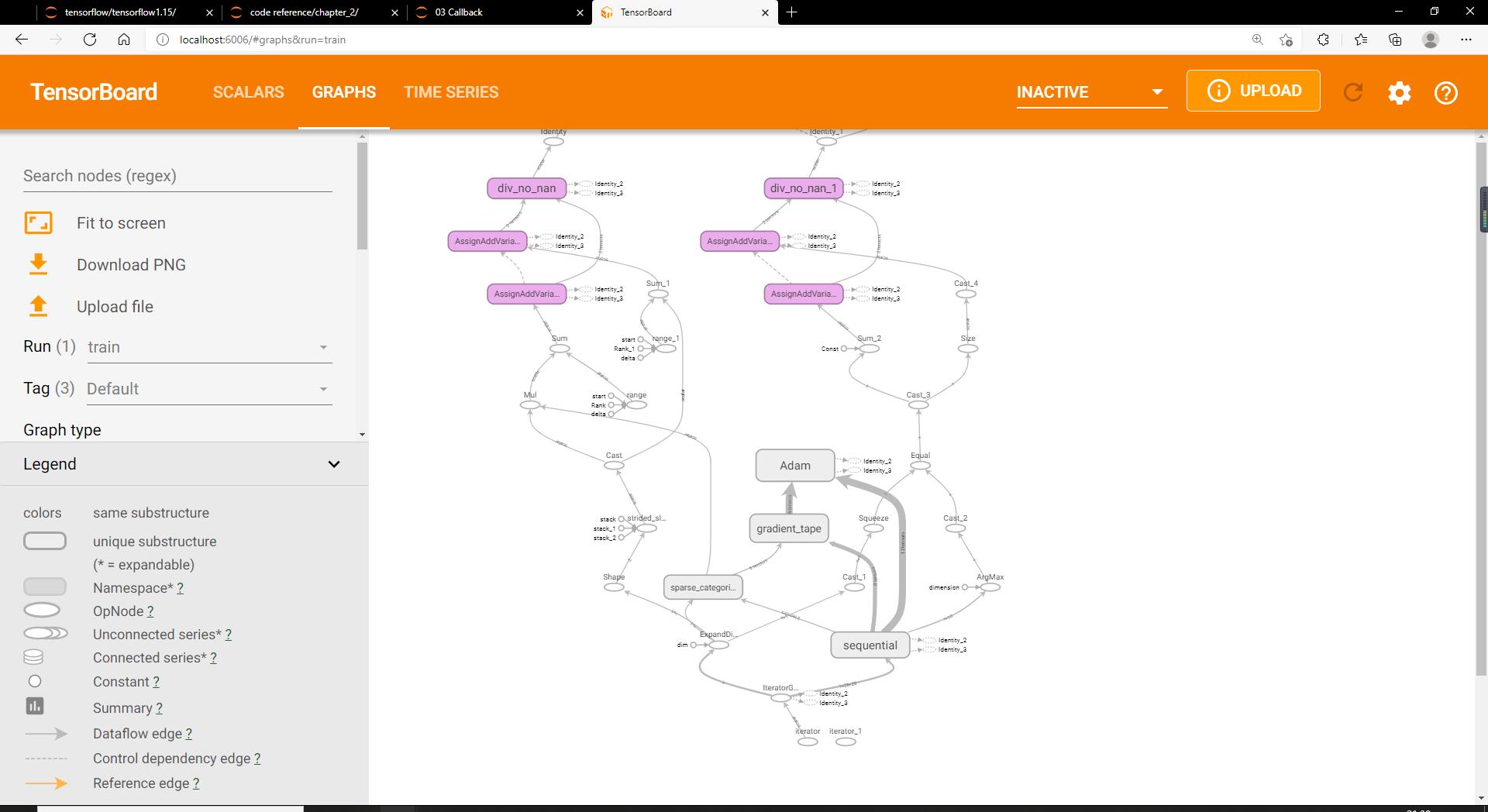Open the favorites list
Screen dimensions: 1488x812
click(1361, 40)
